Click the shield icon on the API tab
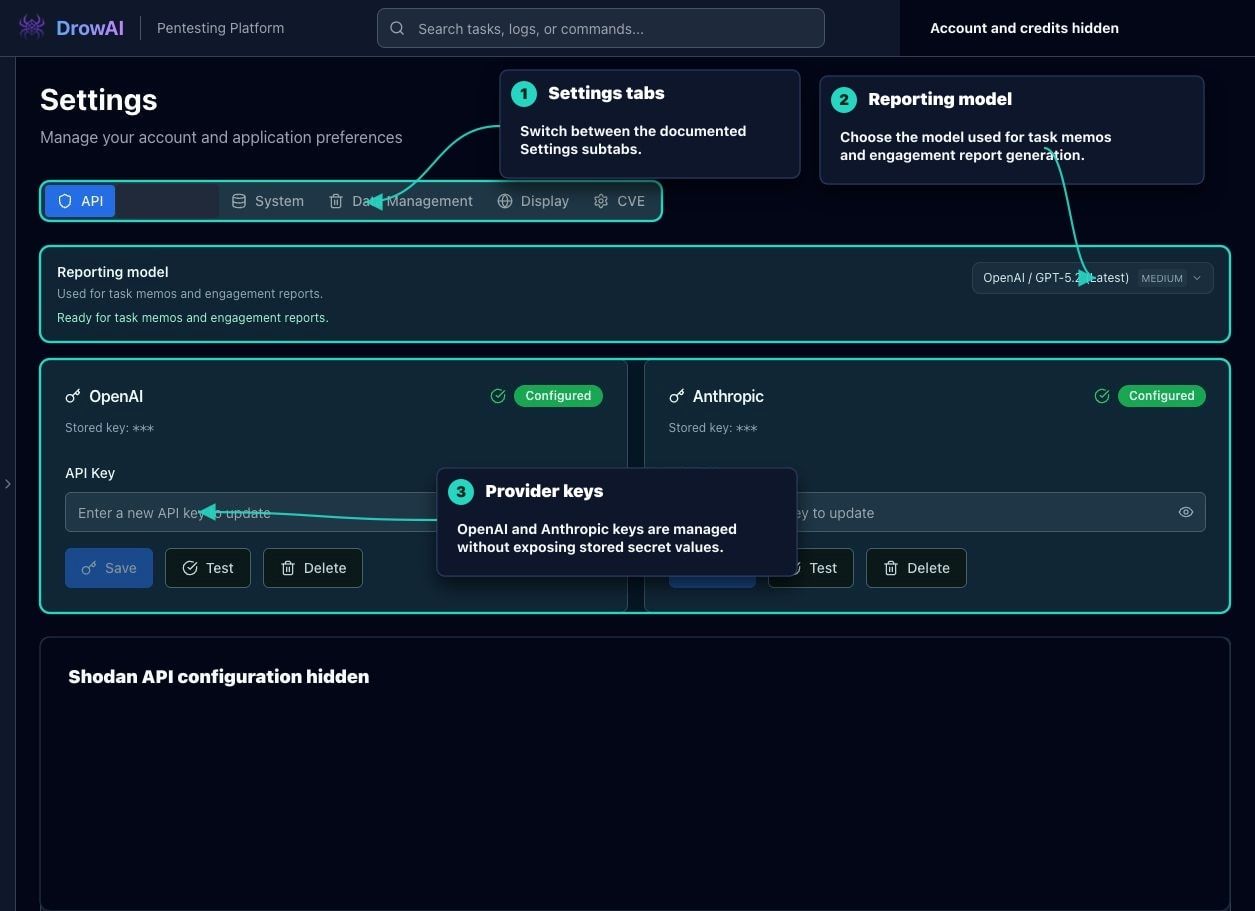1255x911 pixels. coord(65,201)
